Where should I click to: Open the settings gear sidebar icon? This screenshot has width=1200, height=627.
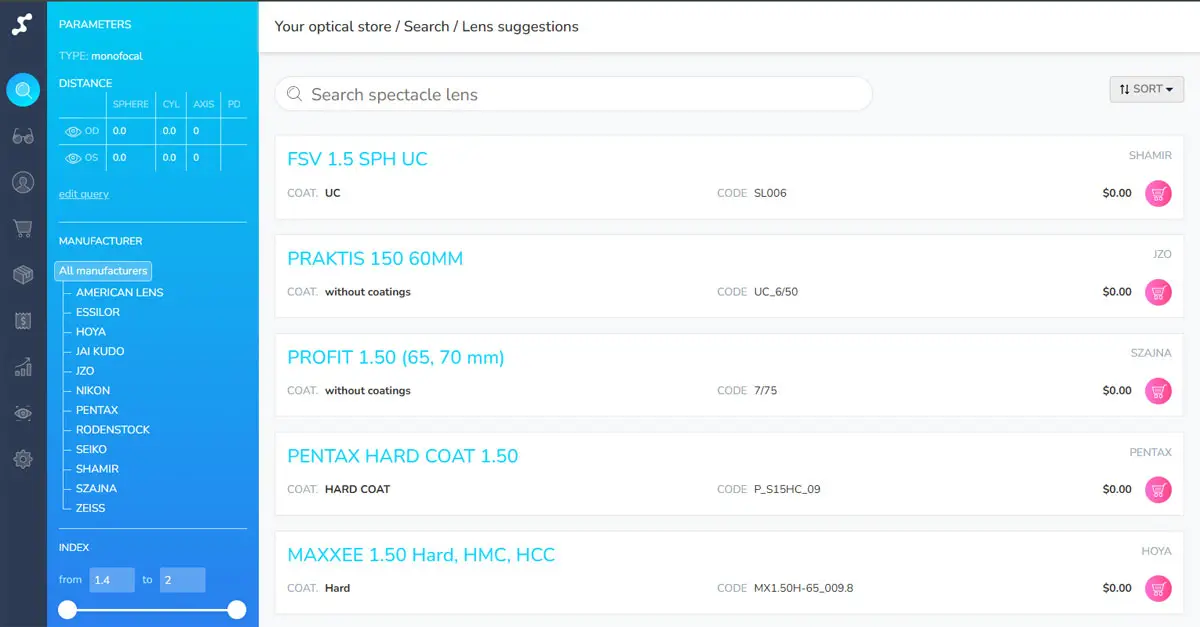tap(23, 459)
